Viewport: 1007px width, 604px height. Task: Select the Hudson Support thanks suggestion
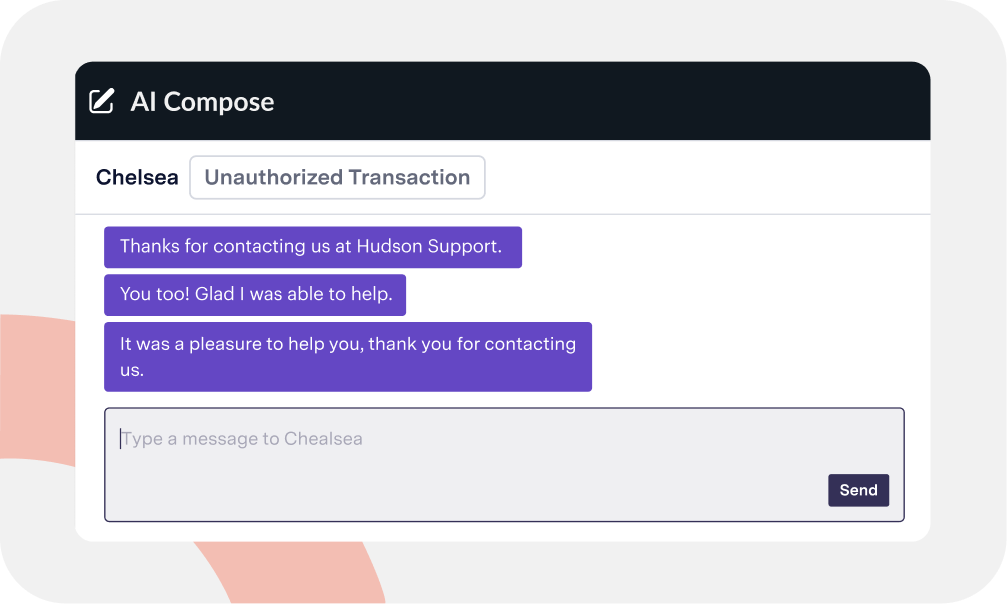pos(313,246)
